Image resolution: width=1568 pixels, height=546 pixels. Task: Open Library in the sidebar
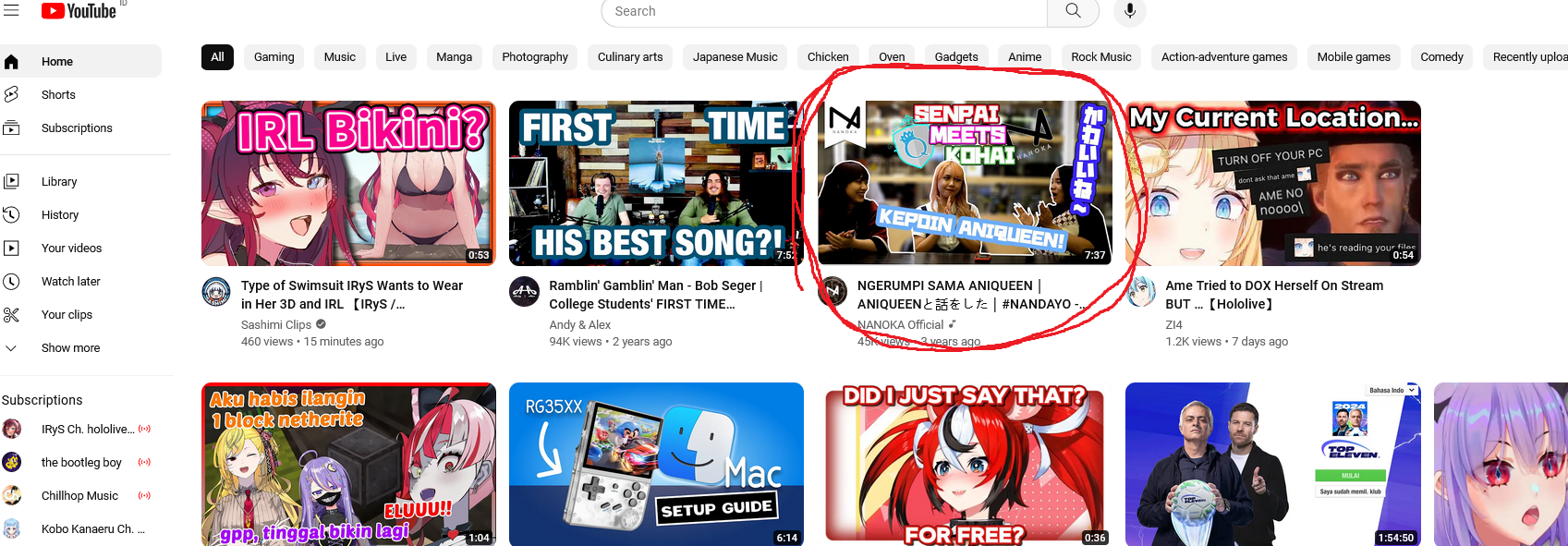[80, 182]
